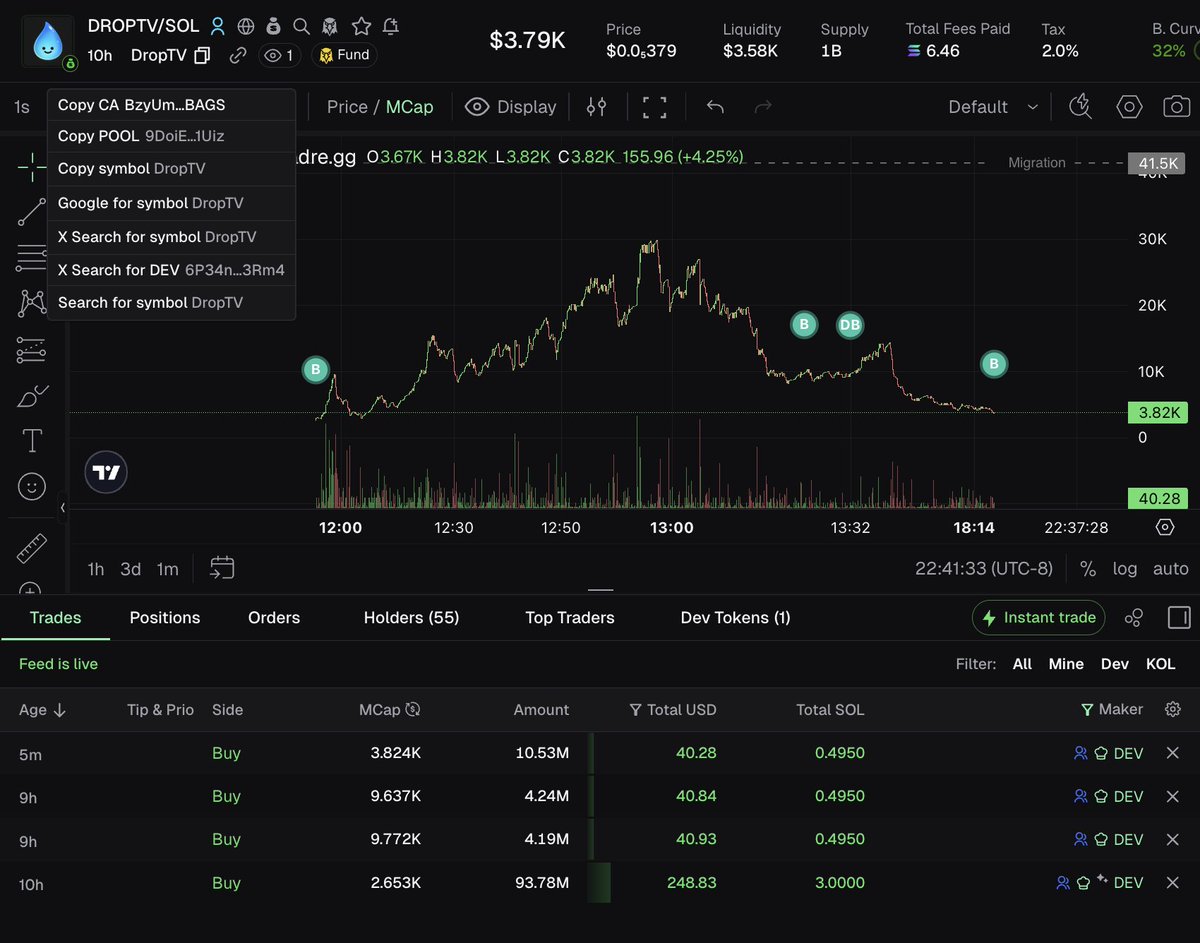Select the 1s timeframe
The image size is (1200, 943).
point(22,107)
